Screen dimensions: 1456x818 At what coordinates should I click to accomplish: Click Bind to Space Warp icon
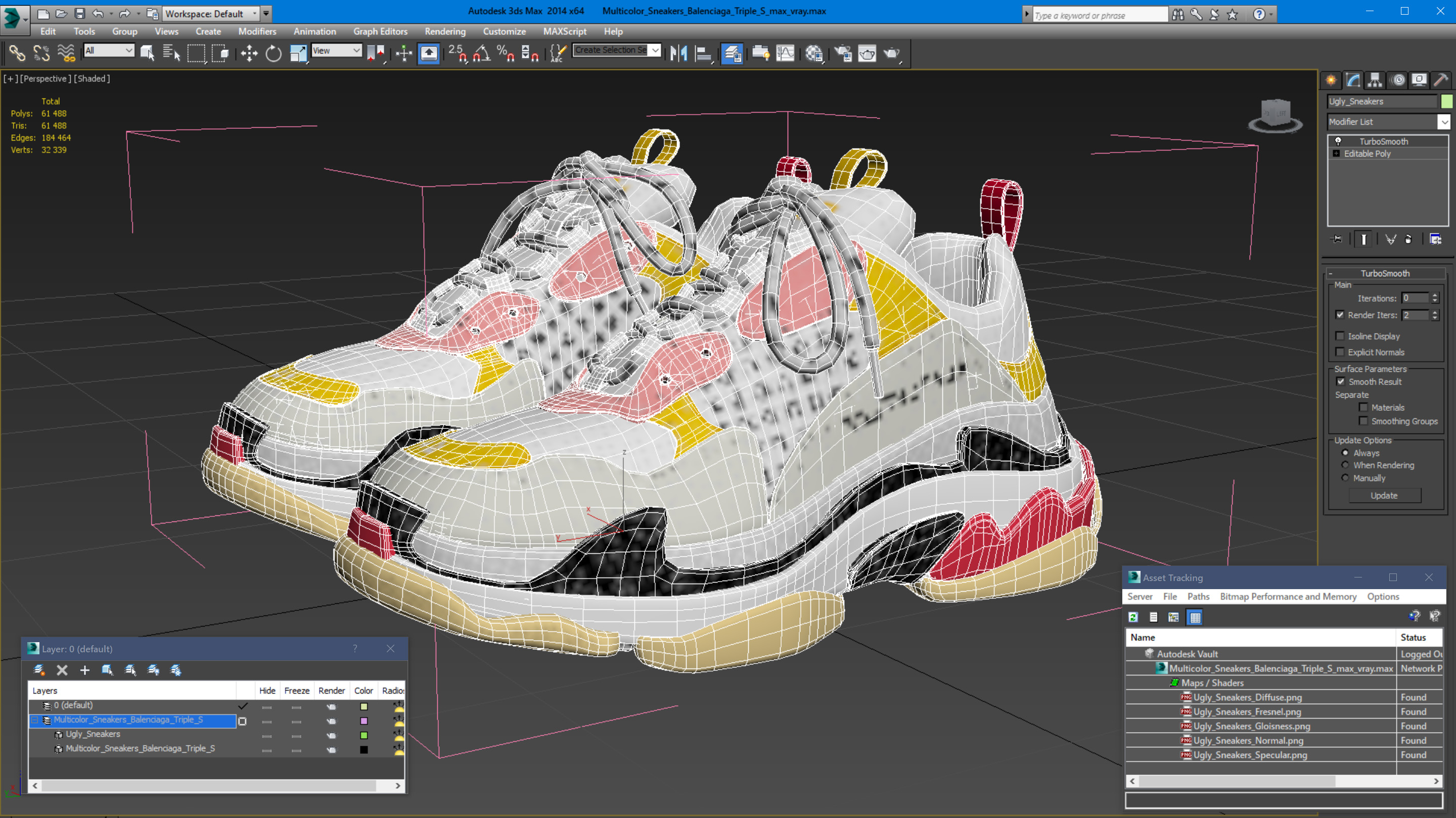66,53
